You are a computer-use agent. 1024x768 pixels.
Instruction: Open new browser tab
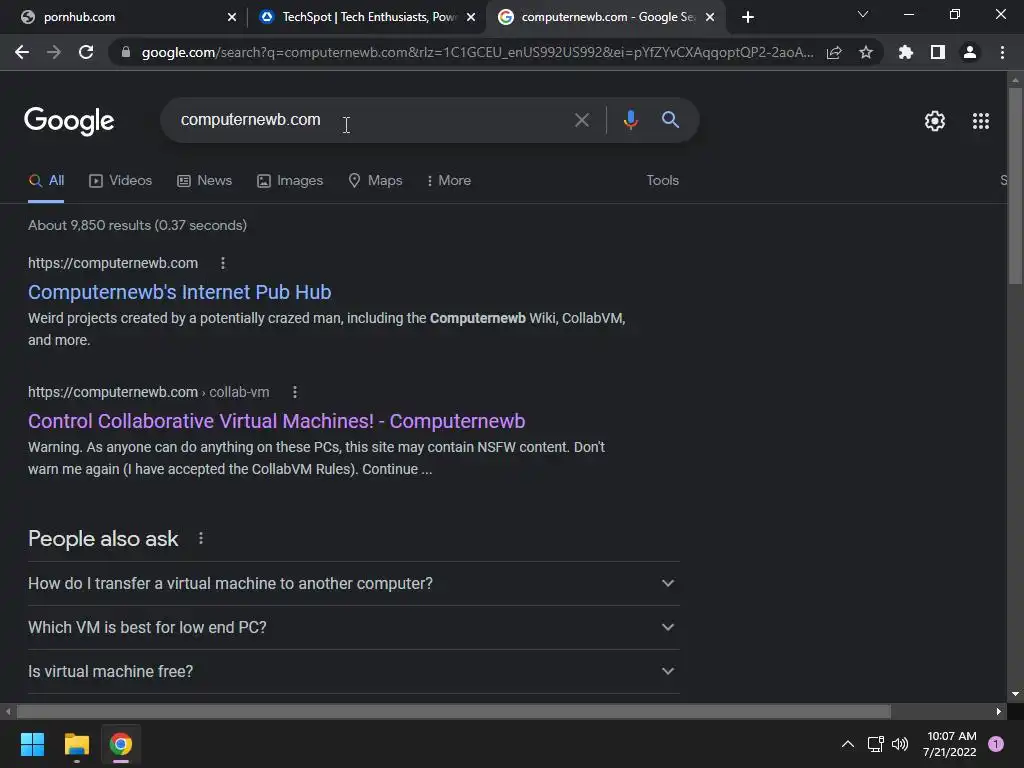748,17
